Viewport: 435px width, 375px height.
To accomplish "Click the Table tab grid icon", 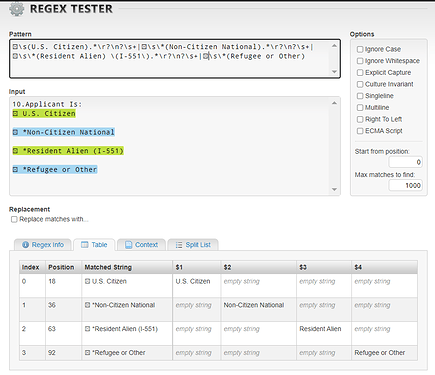I will [85, 245].
